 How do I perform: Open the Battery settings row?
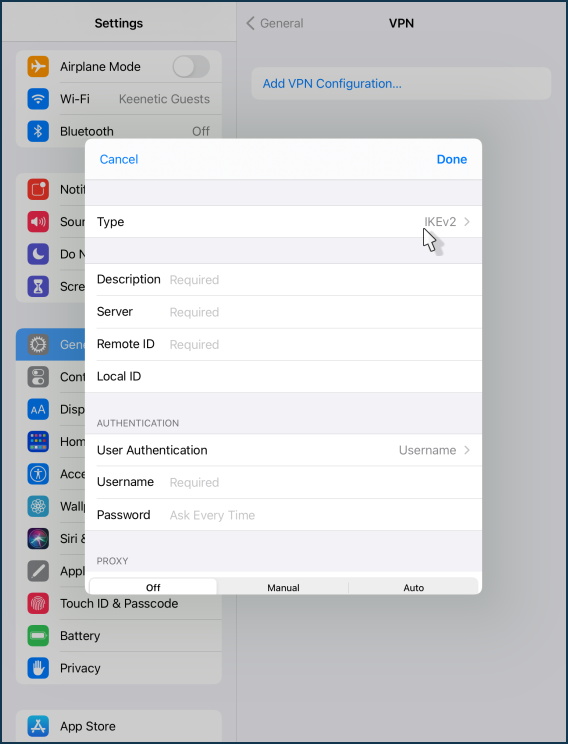pyautogui.click(x=119, y=635)
